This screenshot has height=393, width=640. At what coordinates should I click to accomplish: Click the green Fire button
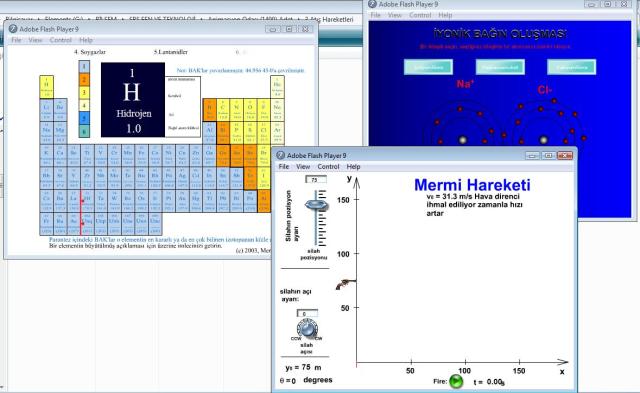point(456,382)
